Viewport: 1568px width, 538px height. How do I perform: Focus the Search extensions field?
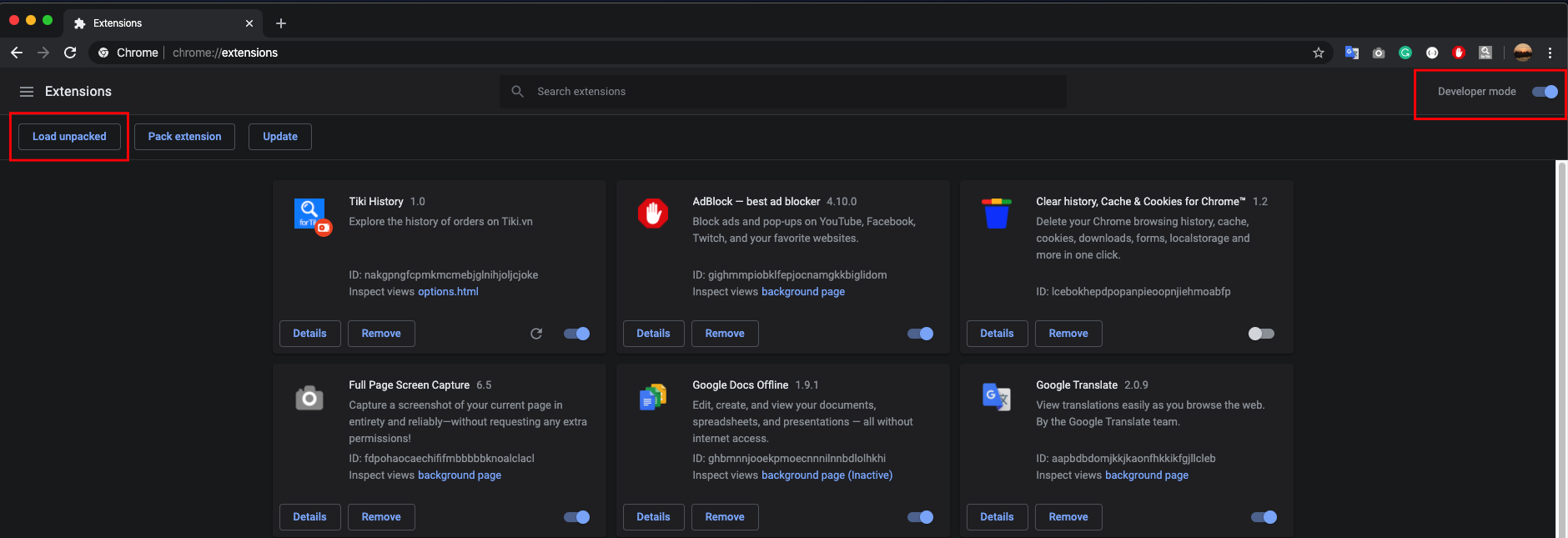tap(783, 92)
